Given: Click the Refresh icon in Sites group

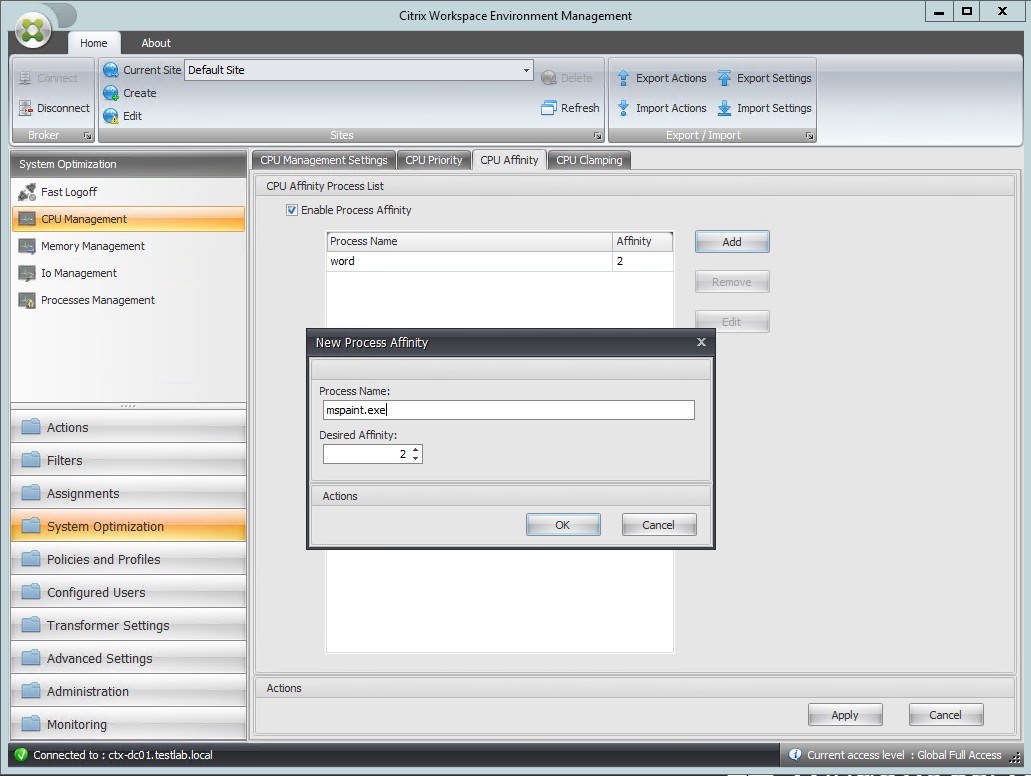Looking at the screenshot, I should pos(548,108).
